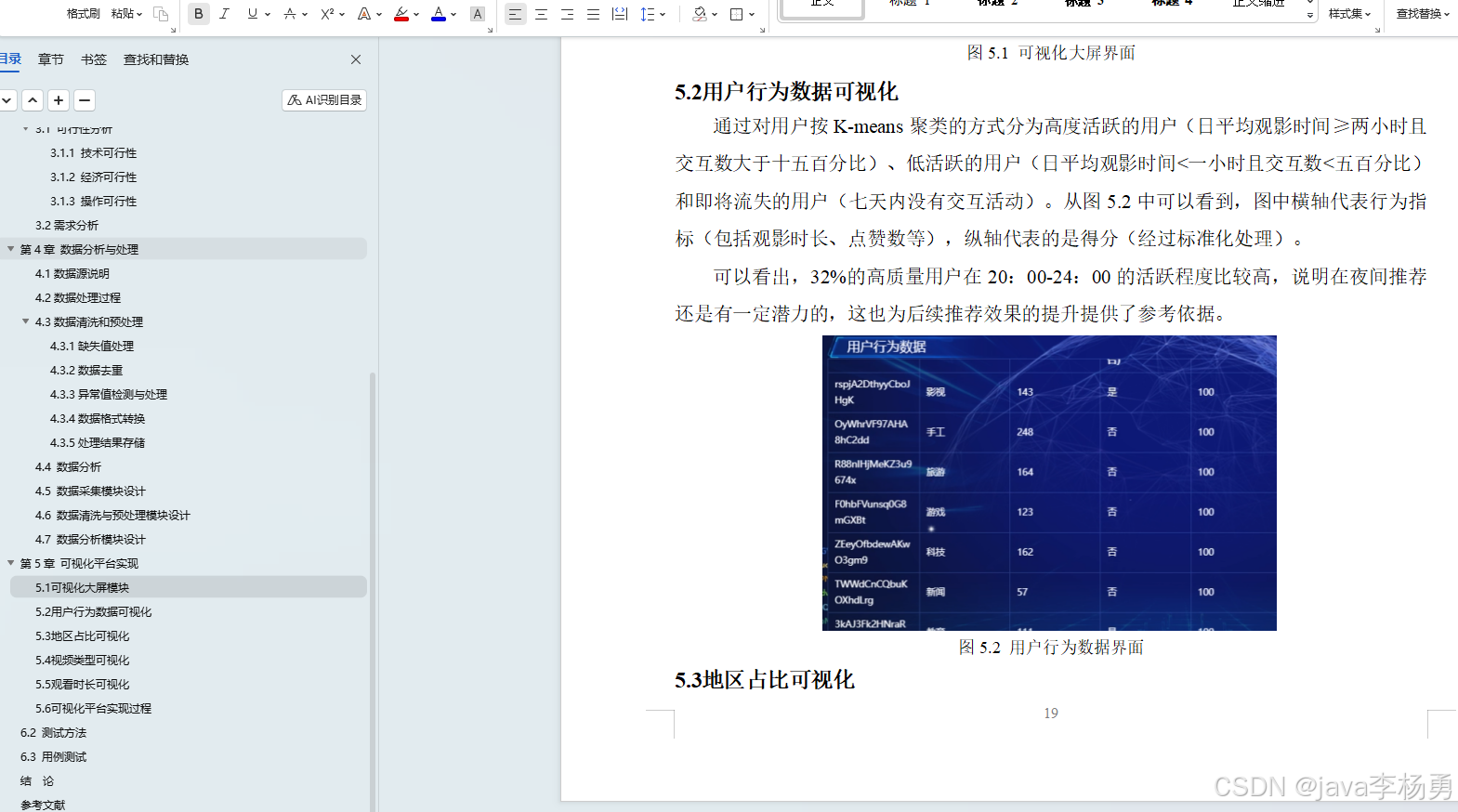Go to 6.3 用例测试 heading
Image resolution: width=1458 pixels, height=812 pixels.
53,757
